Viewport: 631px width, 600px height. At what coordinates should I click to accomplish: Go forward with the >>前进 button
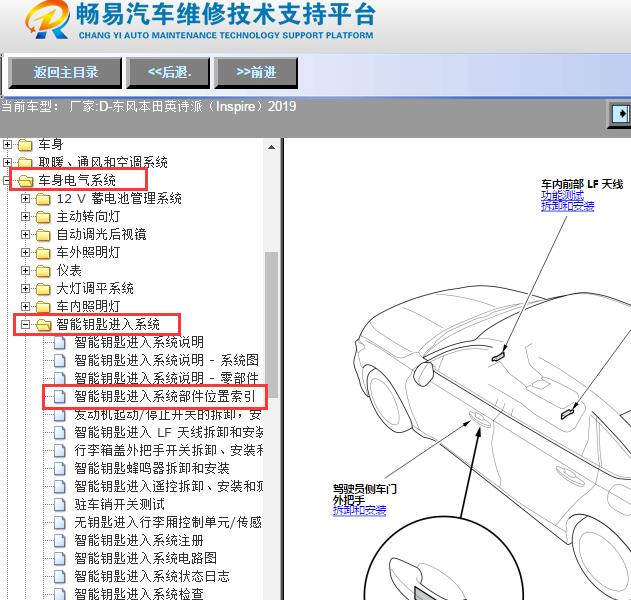(x=256, y=72)
